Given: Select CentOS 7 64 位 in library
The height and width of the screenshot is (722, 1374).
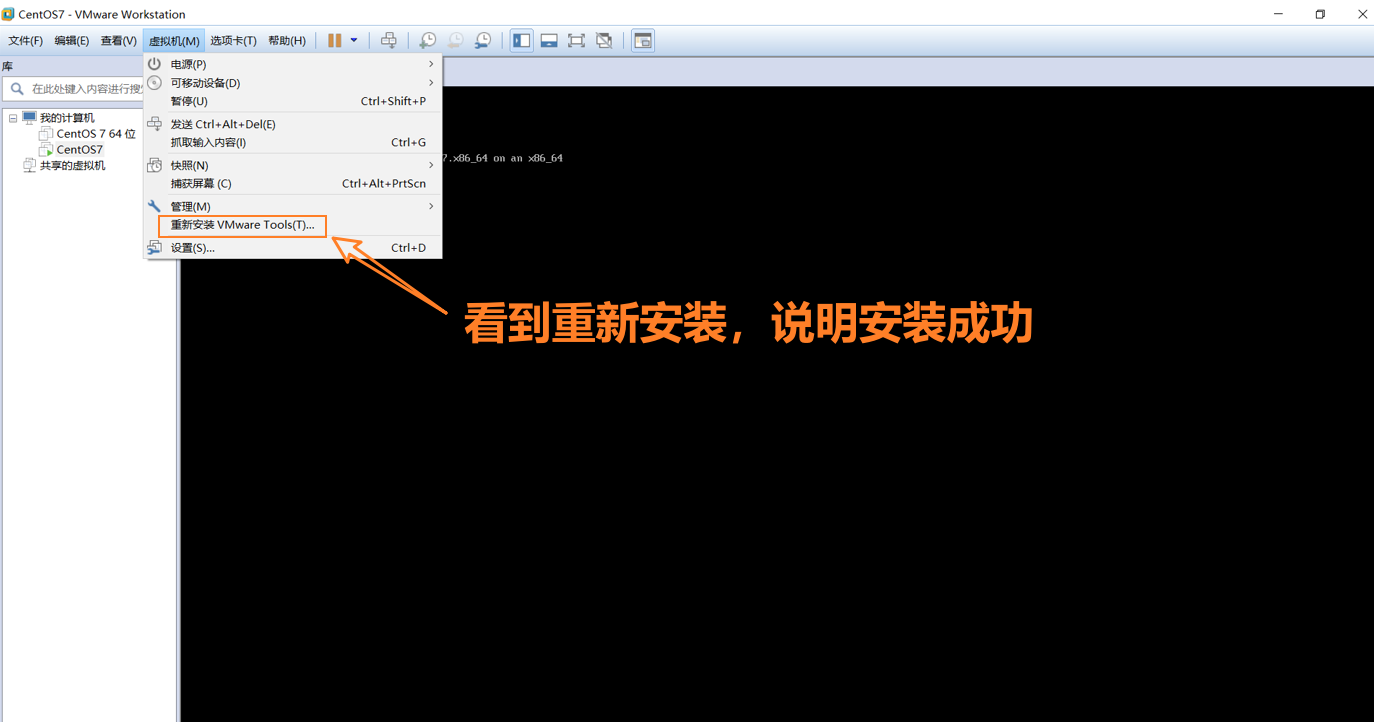Looking at the screenshot, I should point(96,134).
